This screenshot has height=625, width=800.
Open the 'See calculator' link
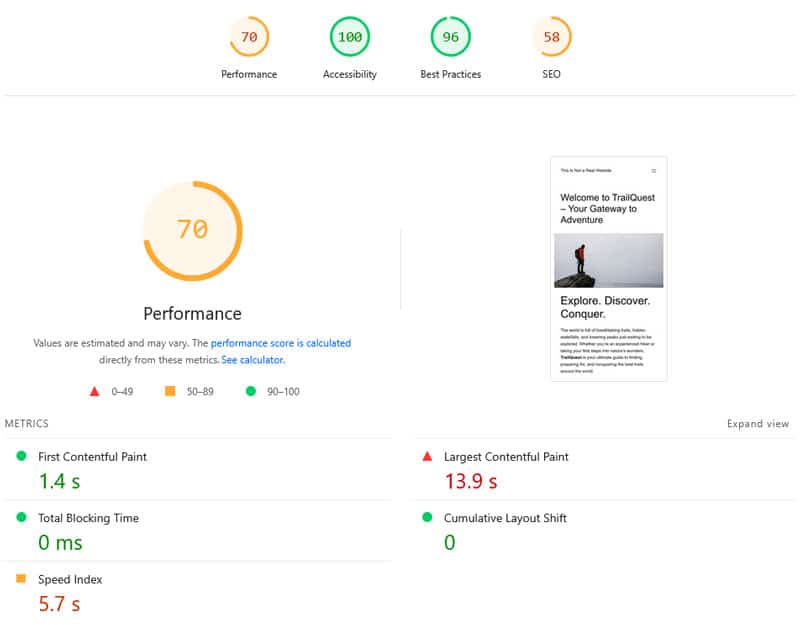point(252,360)
